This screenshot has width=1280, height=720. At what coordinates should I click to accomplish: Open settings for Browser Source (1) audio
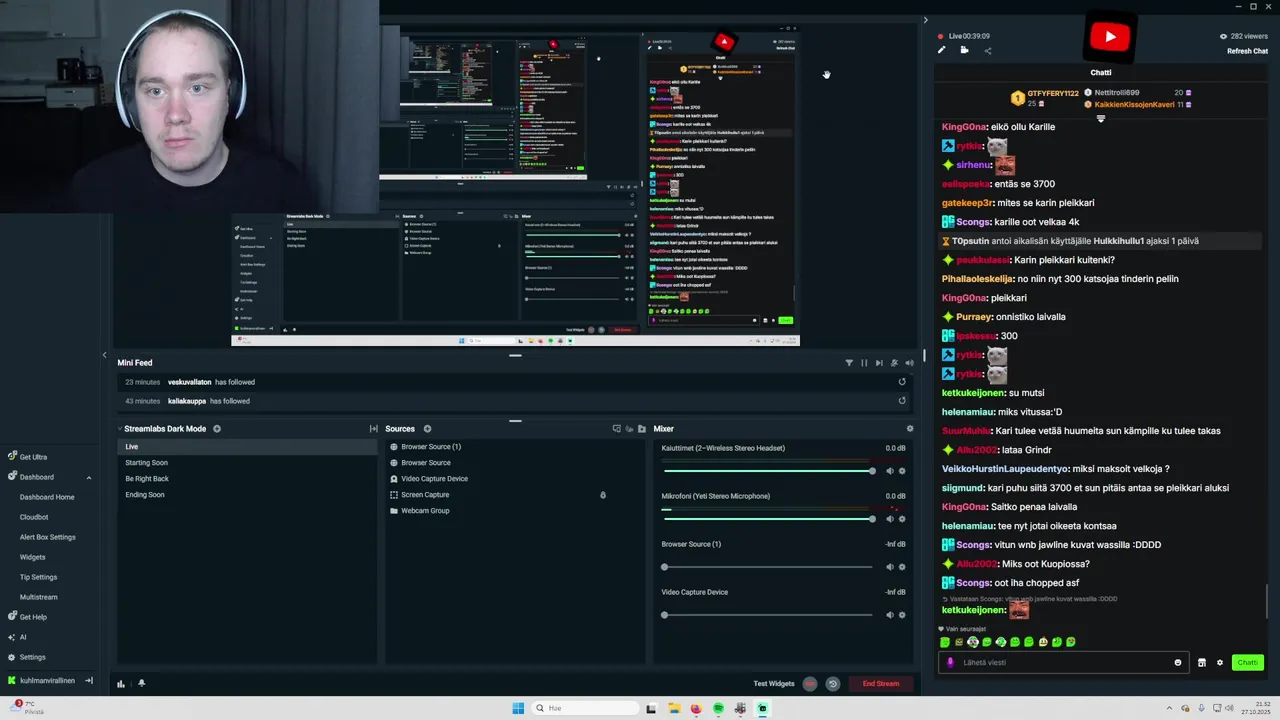point(902,567)
